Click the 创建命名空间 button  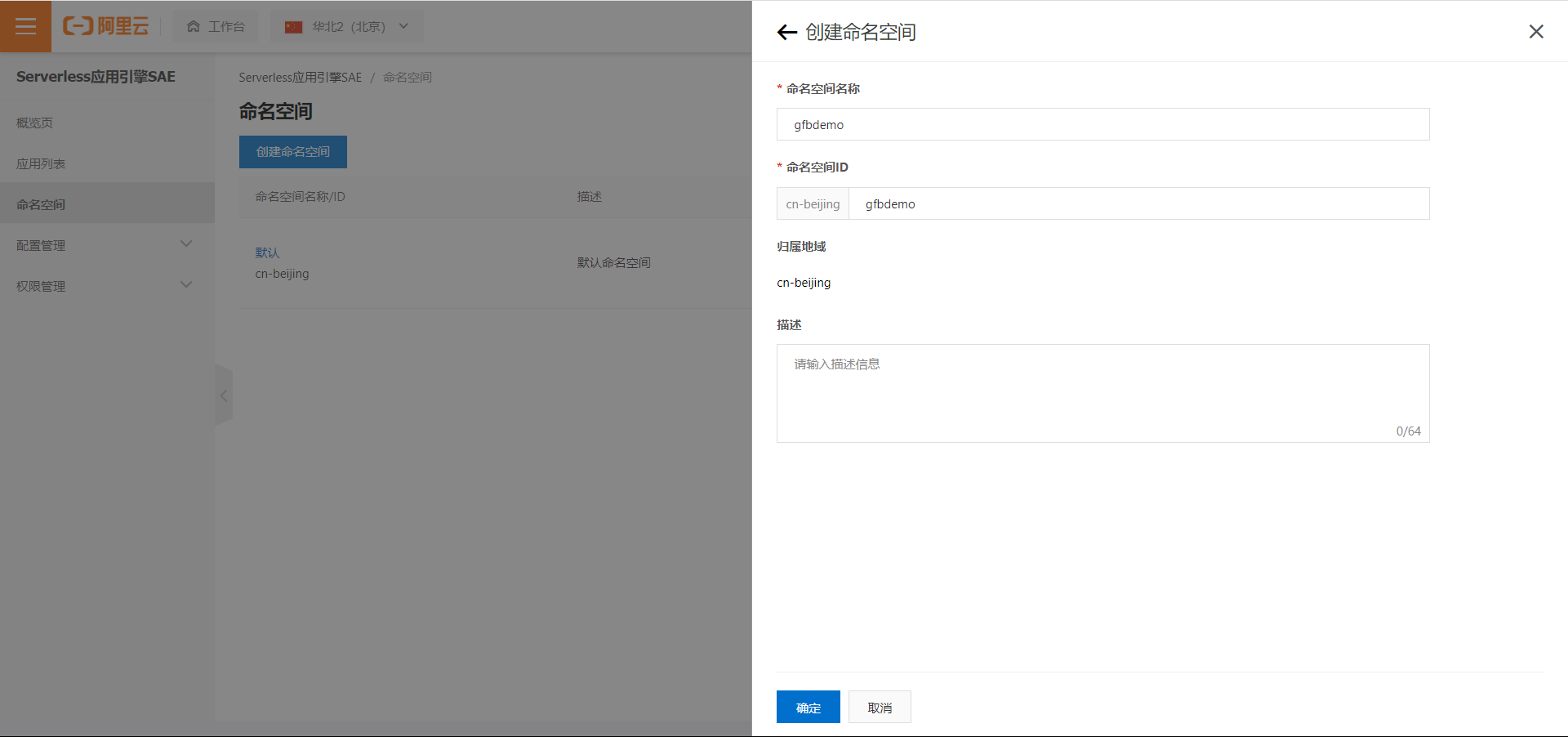(292, 152)
